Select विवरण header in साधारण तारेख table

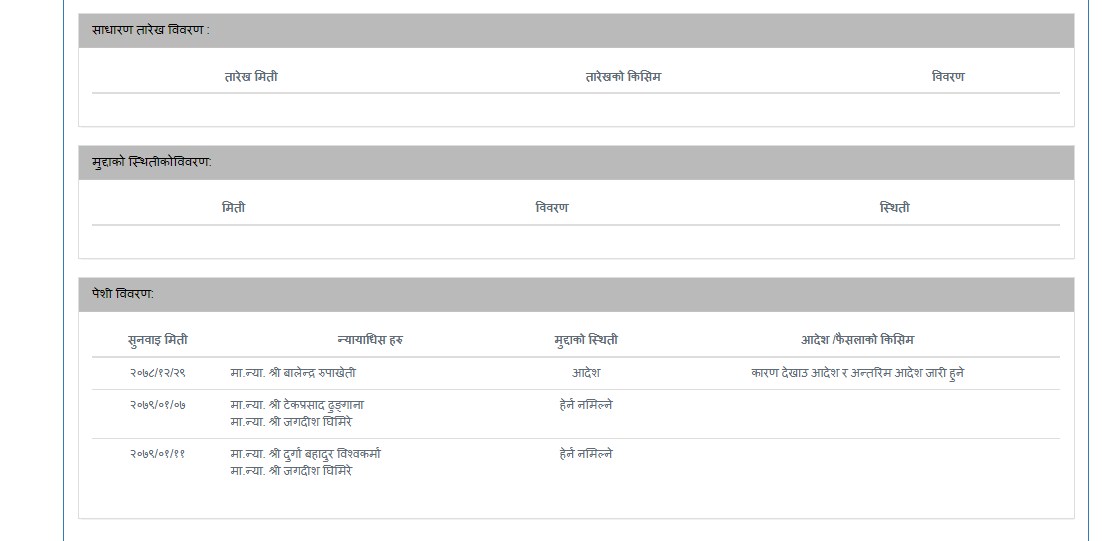click(947, 77)
